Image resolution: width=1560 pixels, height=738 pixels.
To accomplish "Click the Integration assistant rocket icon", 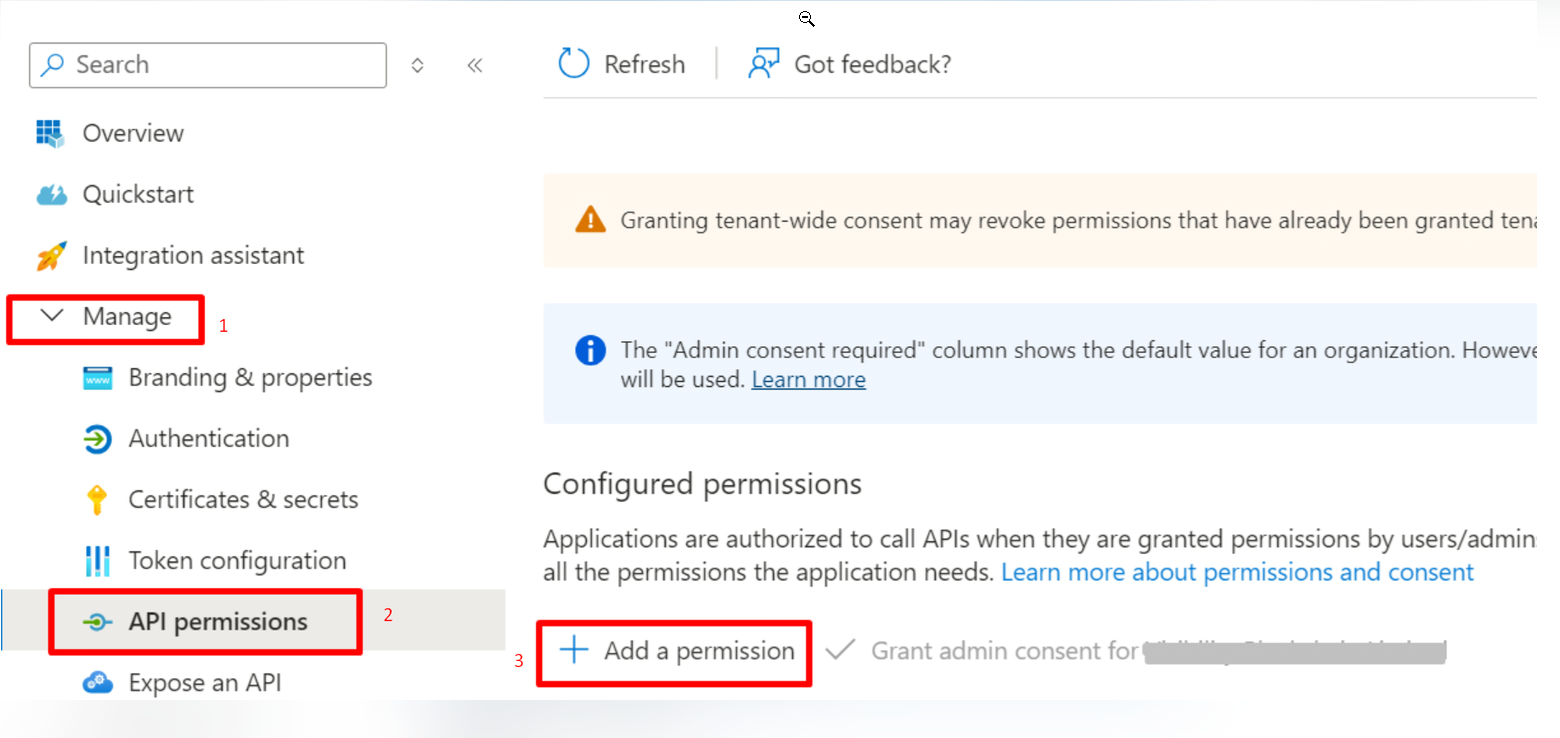I will (51, 256).
